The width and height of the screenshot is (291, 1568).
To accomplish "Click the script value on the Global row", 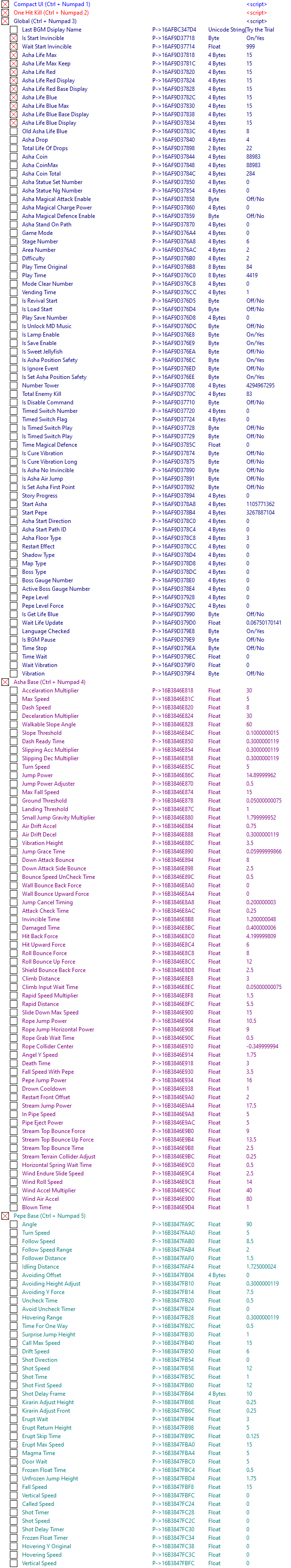I will [x=256, y=21].
